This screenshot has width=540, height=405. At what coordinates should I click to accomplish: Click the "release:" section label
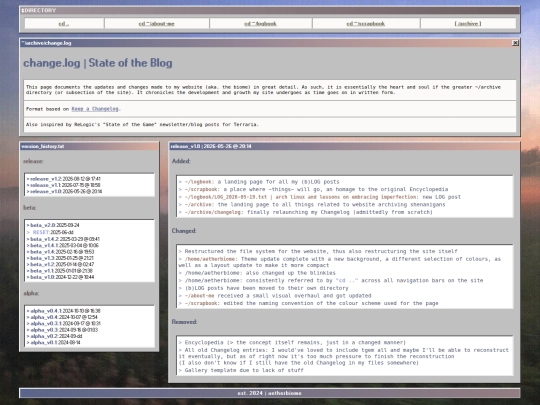click(x=33, y=161)
